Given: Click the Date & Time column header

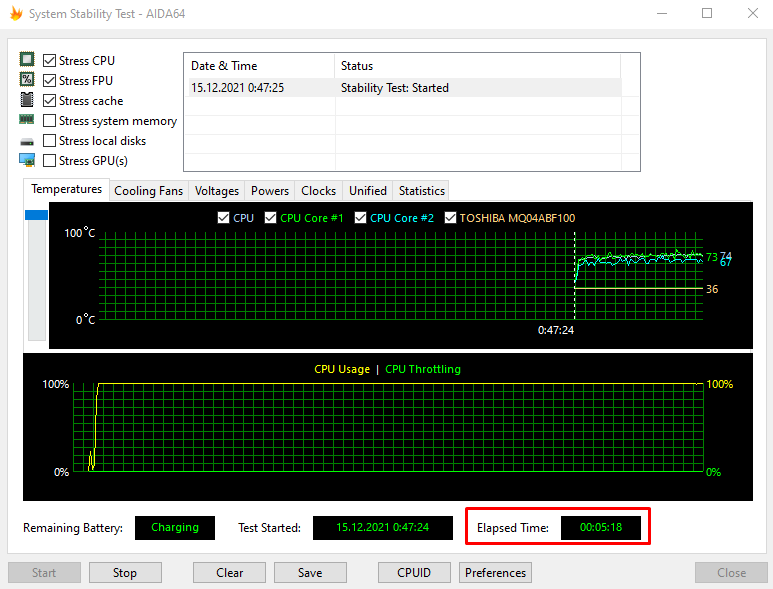Looking at the screenshot, I should pyautogui.click(x=259, y=66).
